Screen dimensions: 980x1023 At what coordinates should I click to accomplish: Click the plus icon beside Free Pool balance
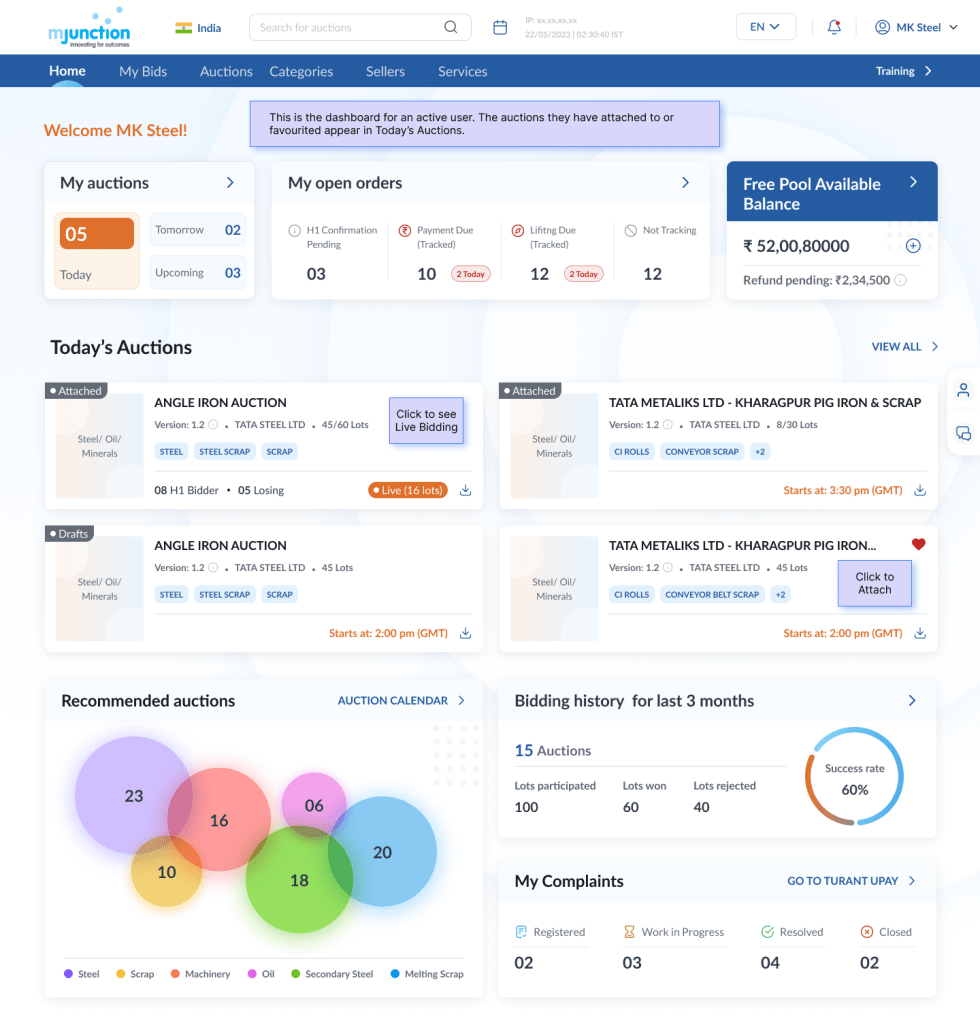coord(912,246)
